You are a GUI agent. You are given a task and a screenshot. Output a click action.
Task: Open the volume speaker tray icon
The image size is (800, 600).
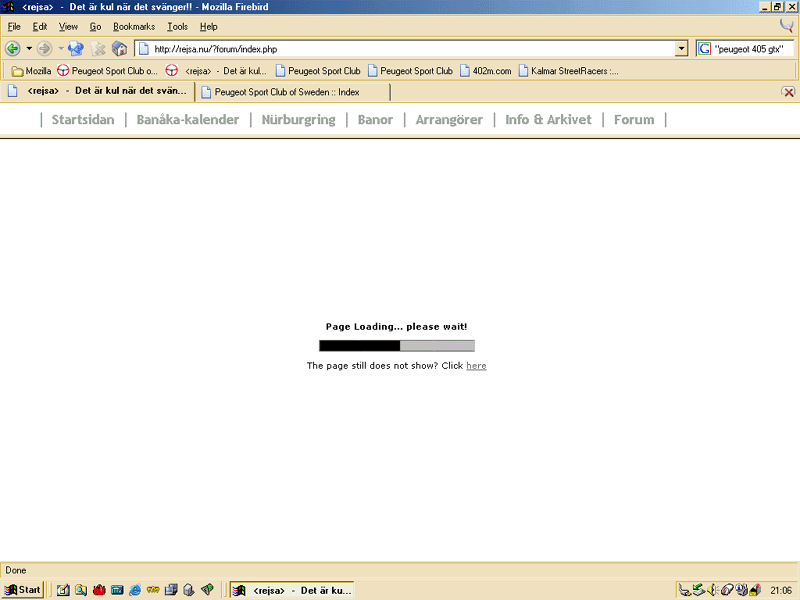tap(712, 590)
